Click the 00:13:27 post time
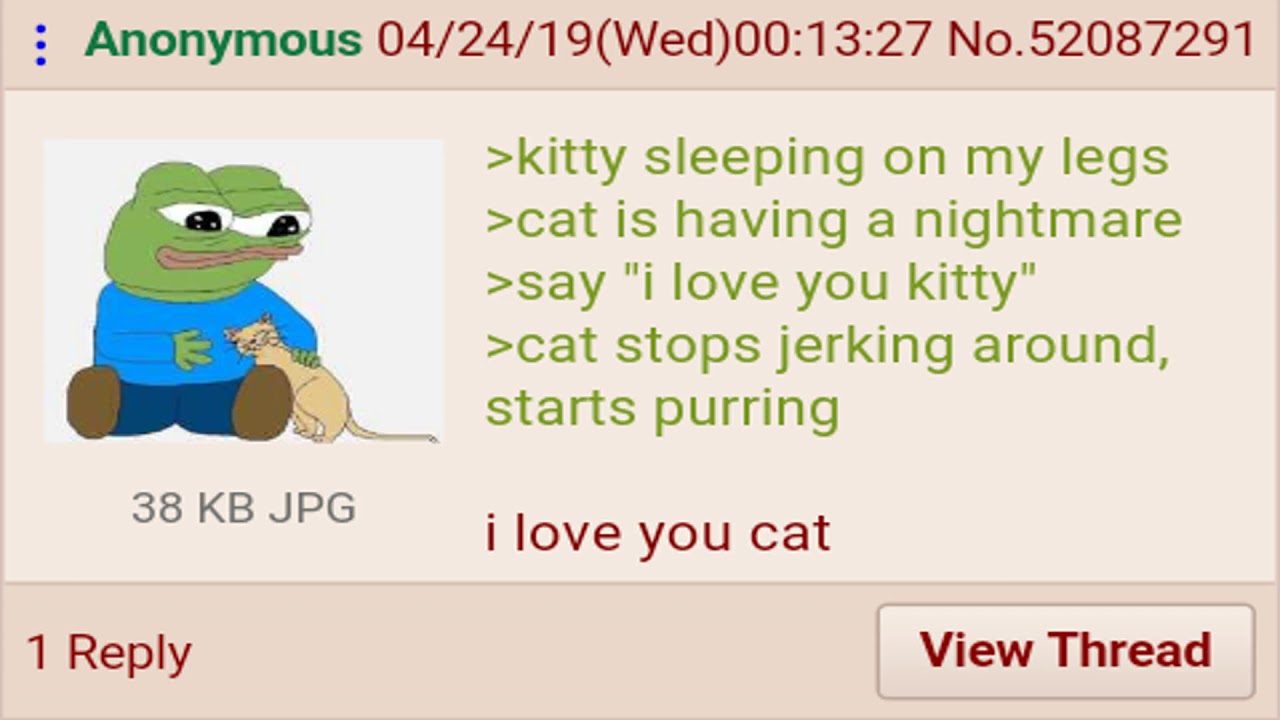Viewport: 1280px width, 720px height. pos(836,40)
